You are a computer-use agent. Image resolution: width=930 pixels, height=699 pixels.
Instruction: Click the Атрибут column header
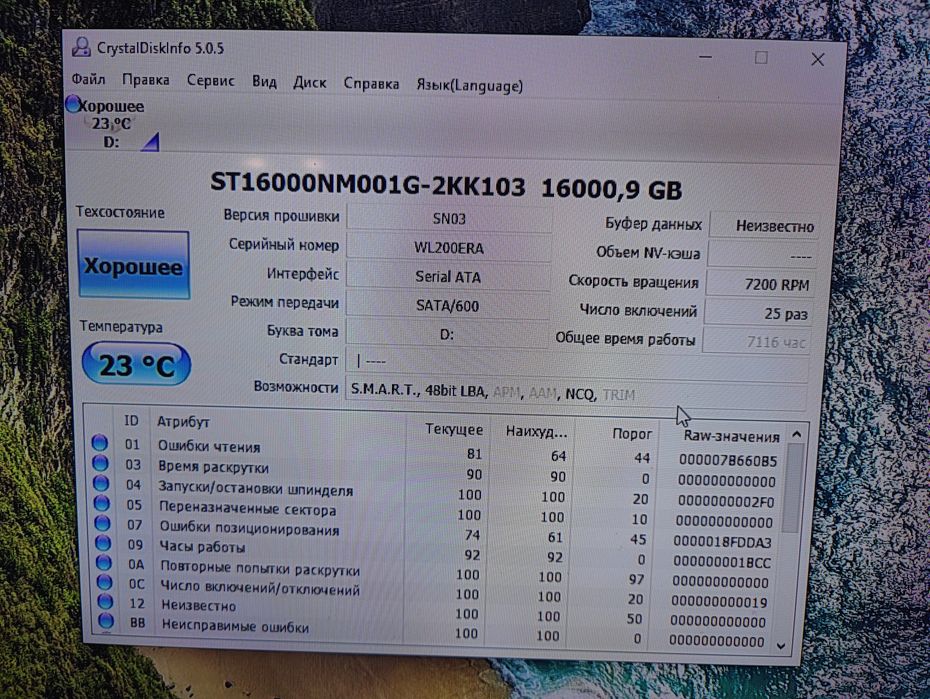coord(183,422)
